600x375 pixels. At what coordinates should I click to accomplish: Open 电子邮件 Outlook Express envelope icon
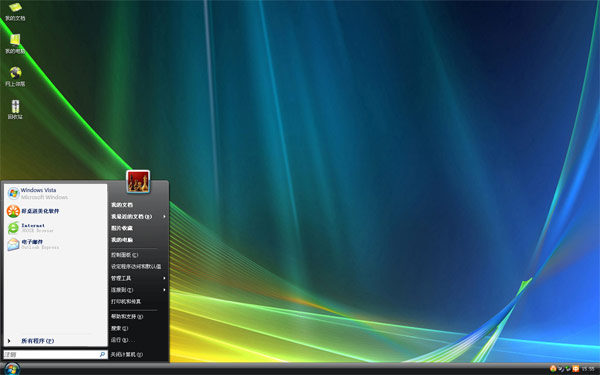[13, 244]
